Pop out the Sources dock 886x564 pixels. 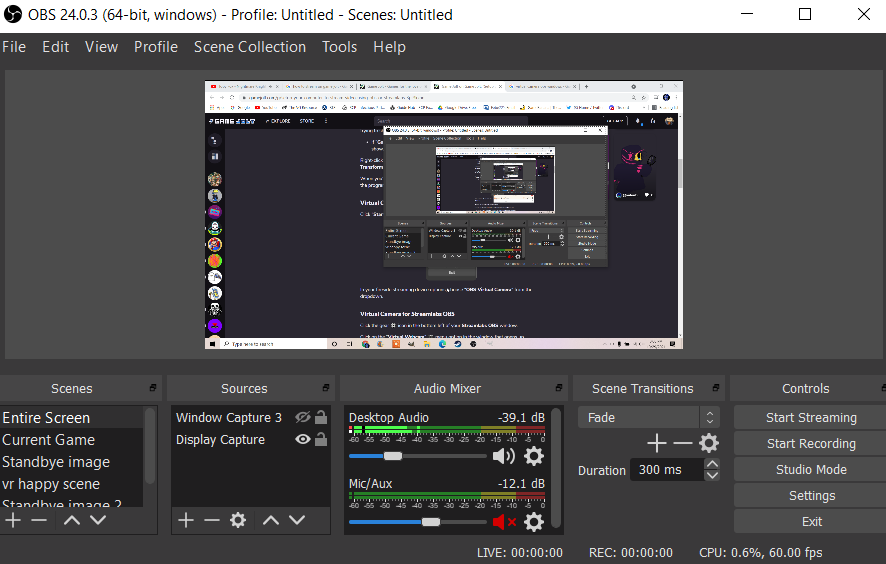pos(325,388)
